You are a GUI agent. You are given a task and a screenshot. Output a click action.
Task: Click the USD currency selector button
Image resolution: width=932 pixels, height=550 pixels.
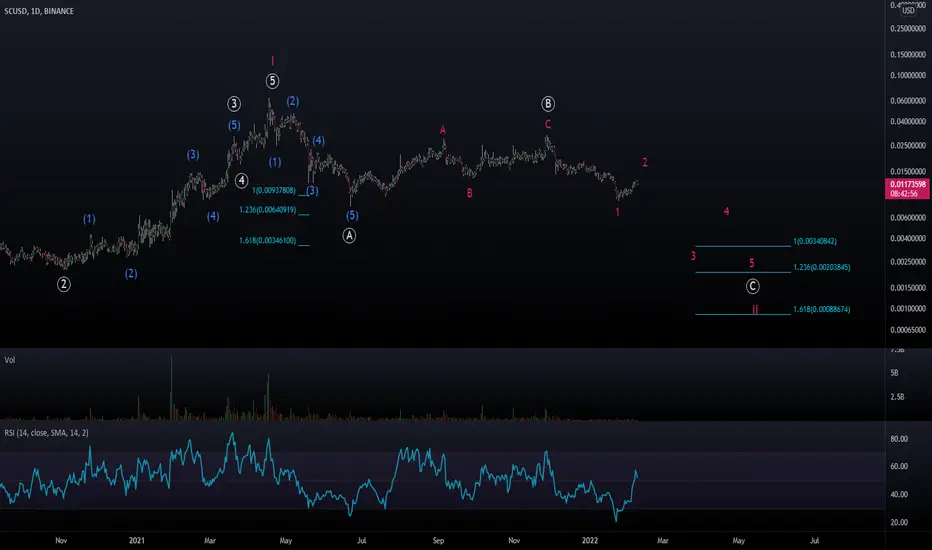[x=908, y=10]
